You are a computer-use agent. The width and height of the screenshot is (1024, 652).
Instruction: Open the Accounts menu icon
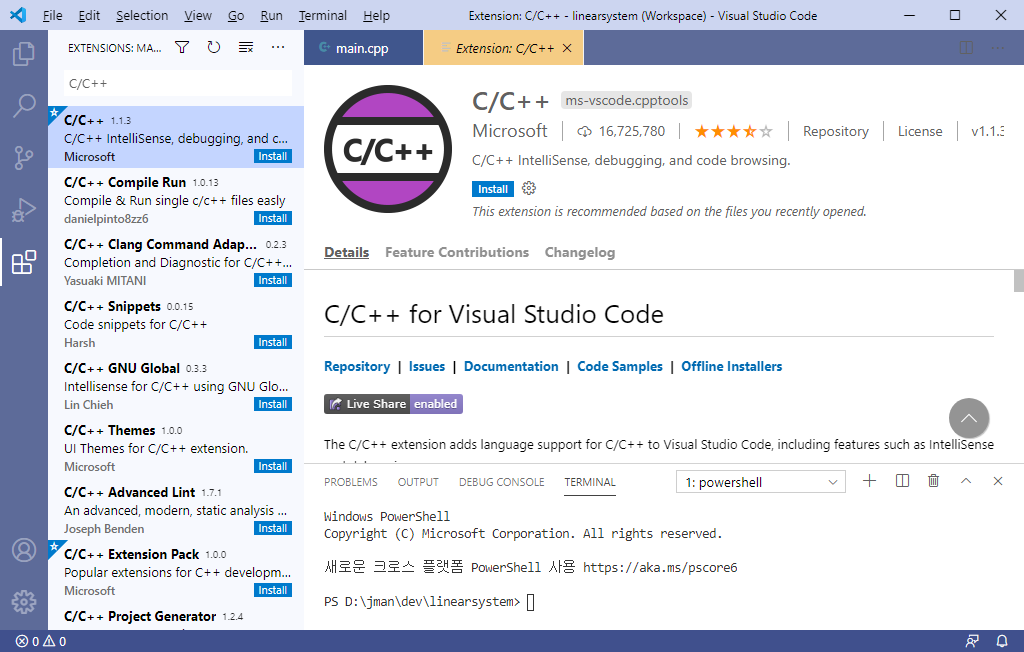click(x=24, y=550)
